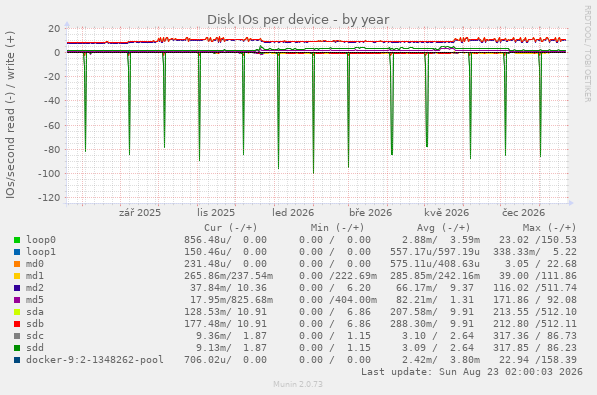Viewport: 597px width, 395px height.
Task: Click the y-axis value 20
Action: (x=54, y=29)
